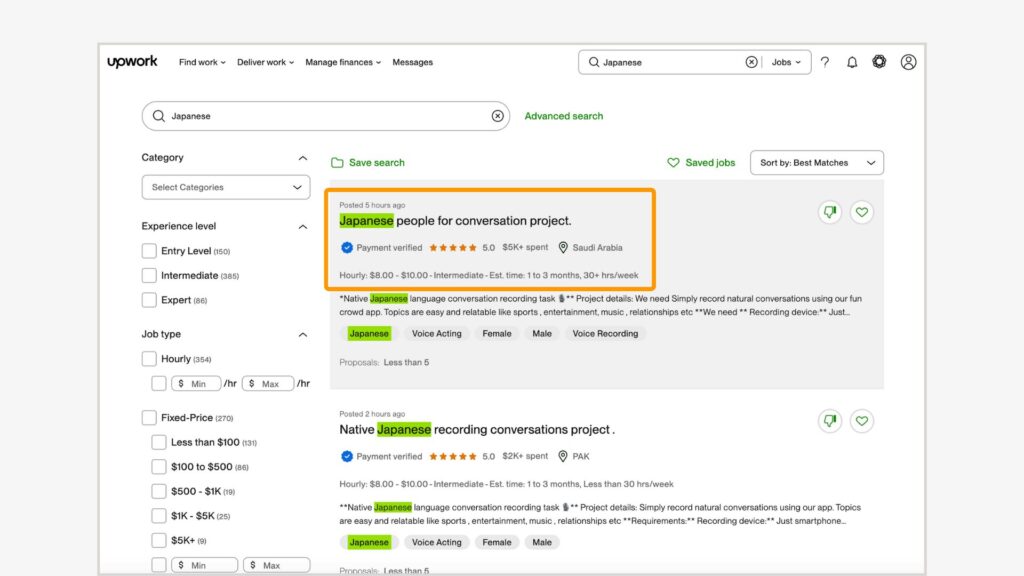The image size is (1024, 576).
Task: Dislike the Native Japanese recording job
Action: (829, 421)
